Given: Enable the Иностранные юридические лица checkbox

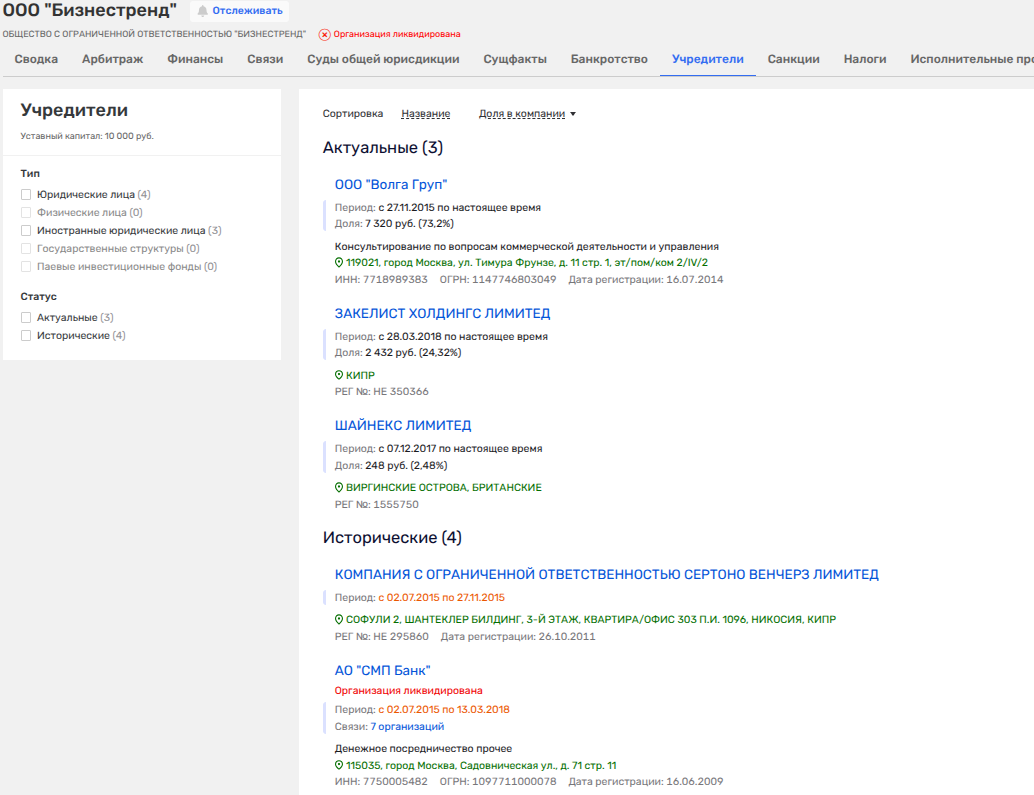Looking at the screenshot, I should tap(26, 231).
